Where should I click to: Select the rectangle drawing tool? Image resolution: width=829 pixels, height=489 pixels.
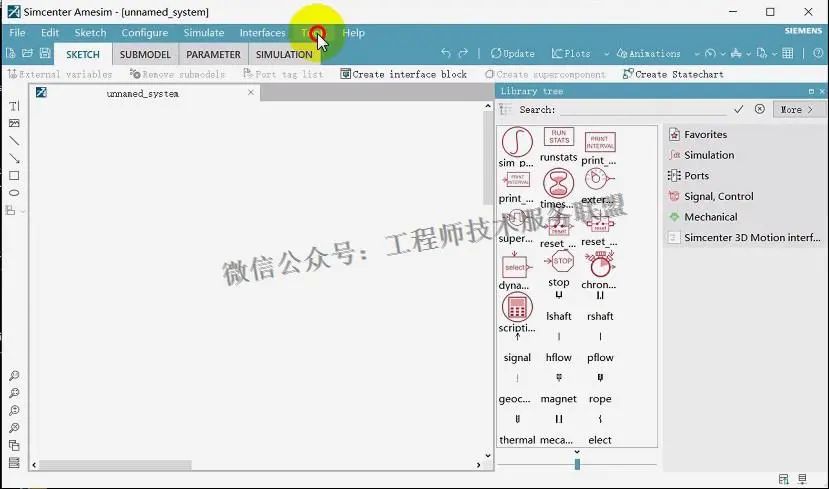[x=14, y=176]
